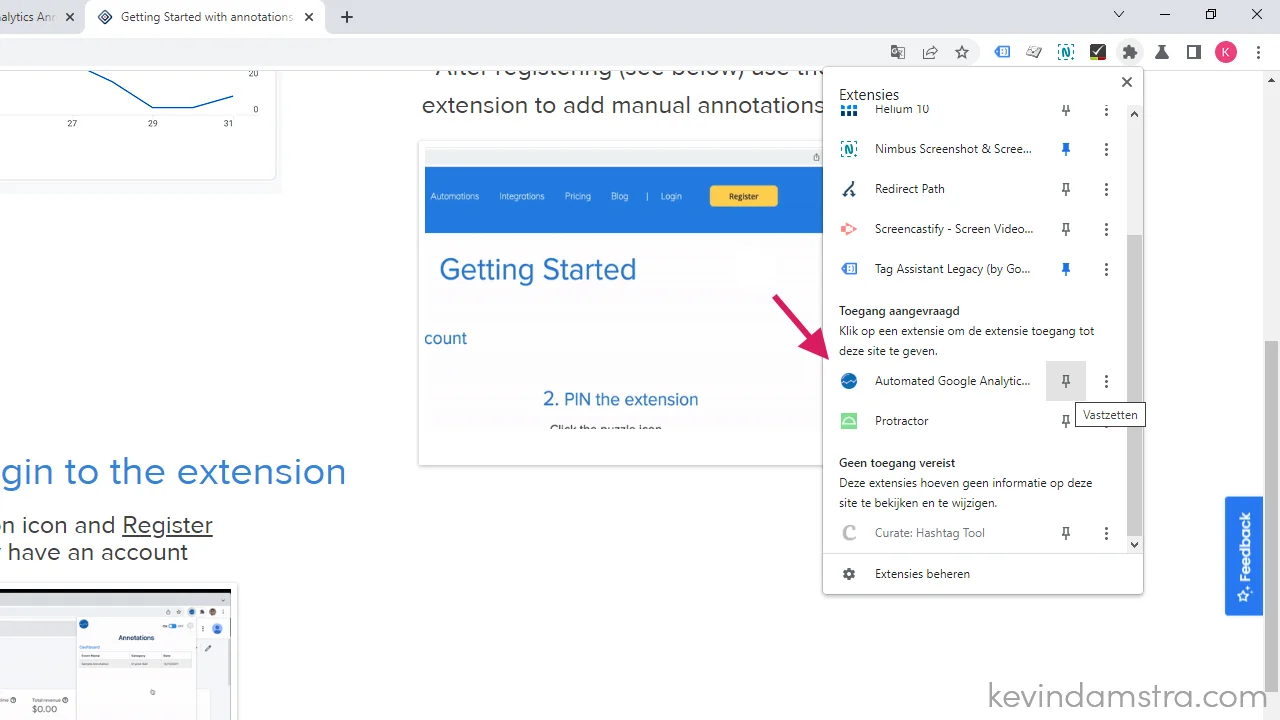The height and width of the screenshot is (720, 1280).
Task: Open the K profile avatar
Action: (x=1226, y=52)
